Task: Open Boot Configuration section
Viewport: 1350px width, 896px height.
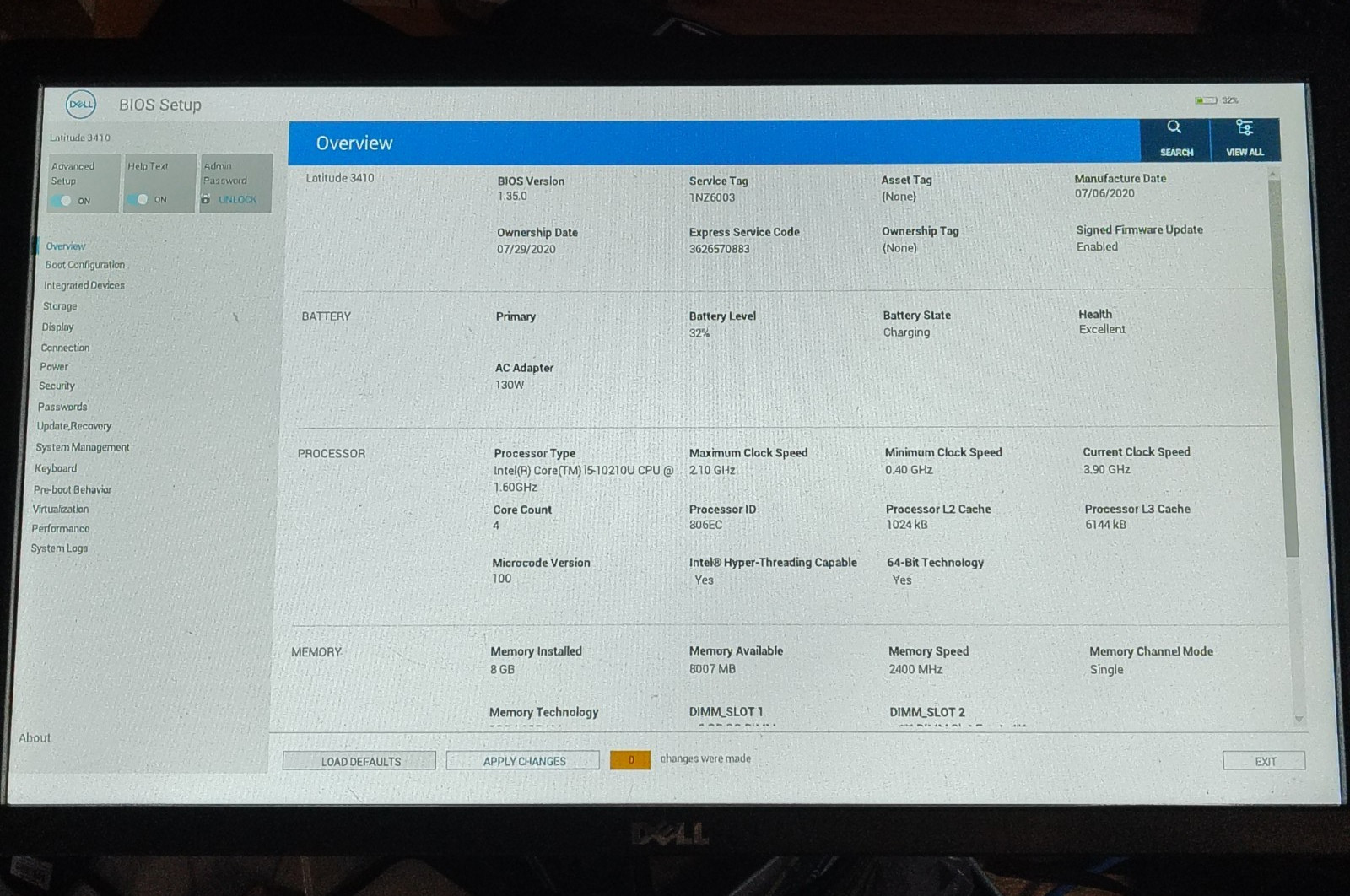Action: coord(84,265)
